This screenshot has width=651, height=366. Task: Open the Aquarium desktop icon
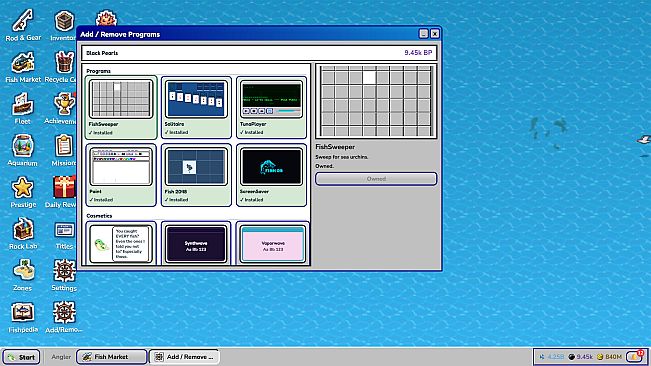[x=23, y=150]
